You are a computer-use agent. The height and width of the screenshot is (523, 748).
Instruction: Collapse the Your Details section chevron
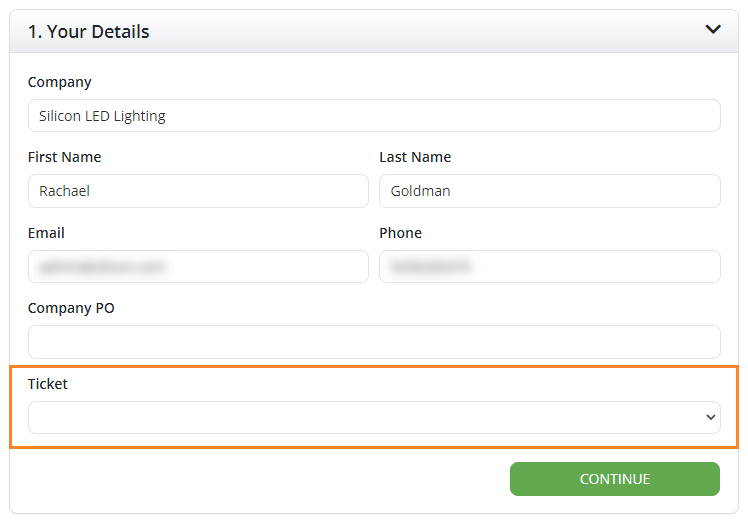click(713, 30)
